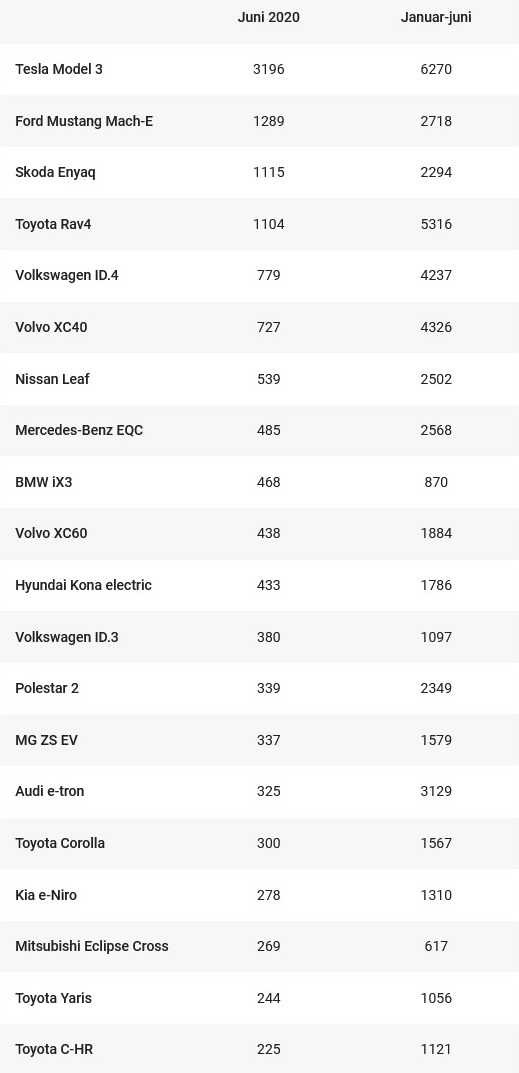Image resolution: width=519 pixels, height=1073 pixels.
Task: Click Mercedes-Benz EQC model name
Action: (79, 430)
